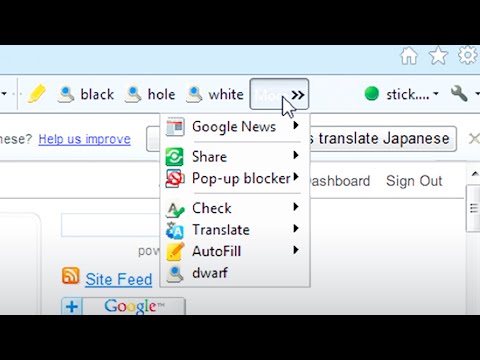This screenshot has width=480, height=360.
Task: Click the page search input field
Action: [111, 225]
